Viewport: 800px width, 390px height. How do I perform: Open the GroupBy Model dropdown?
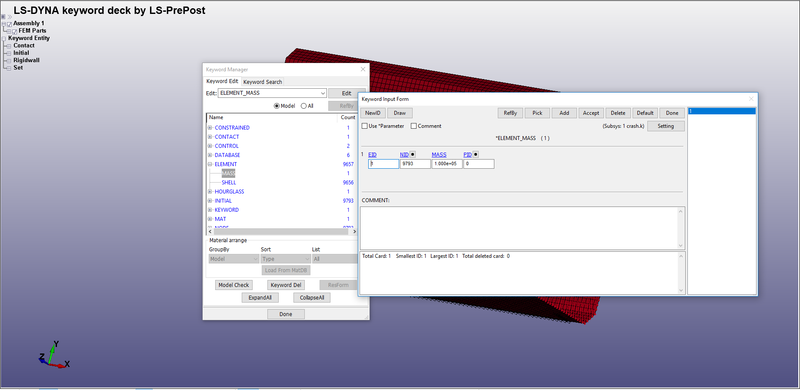coord(234,259)
